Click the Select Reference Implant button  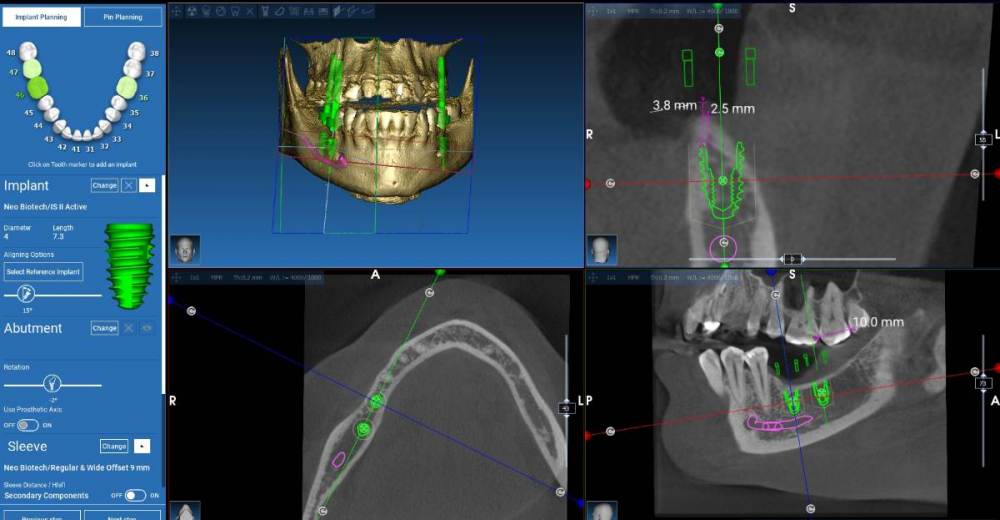(43, 272)
